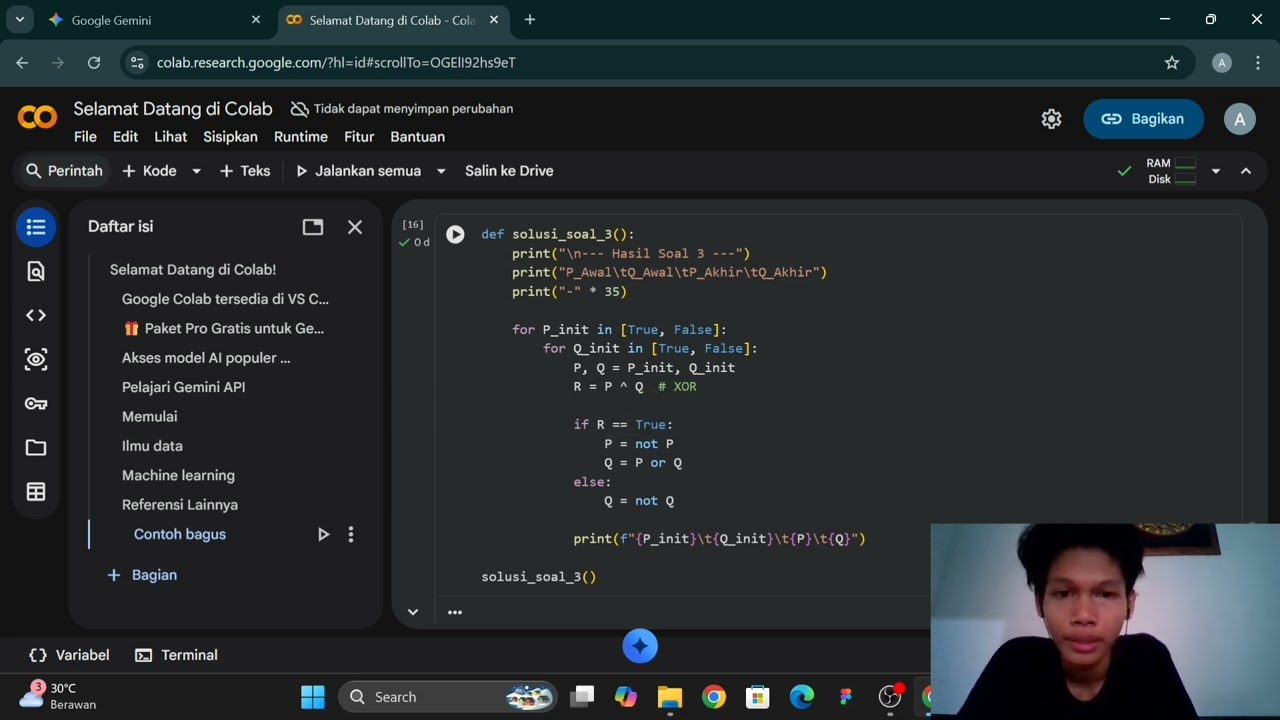1280x720 pixels.
Task: Go to Akses model AI populer section
Action: point(206,358)
